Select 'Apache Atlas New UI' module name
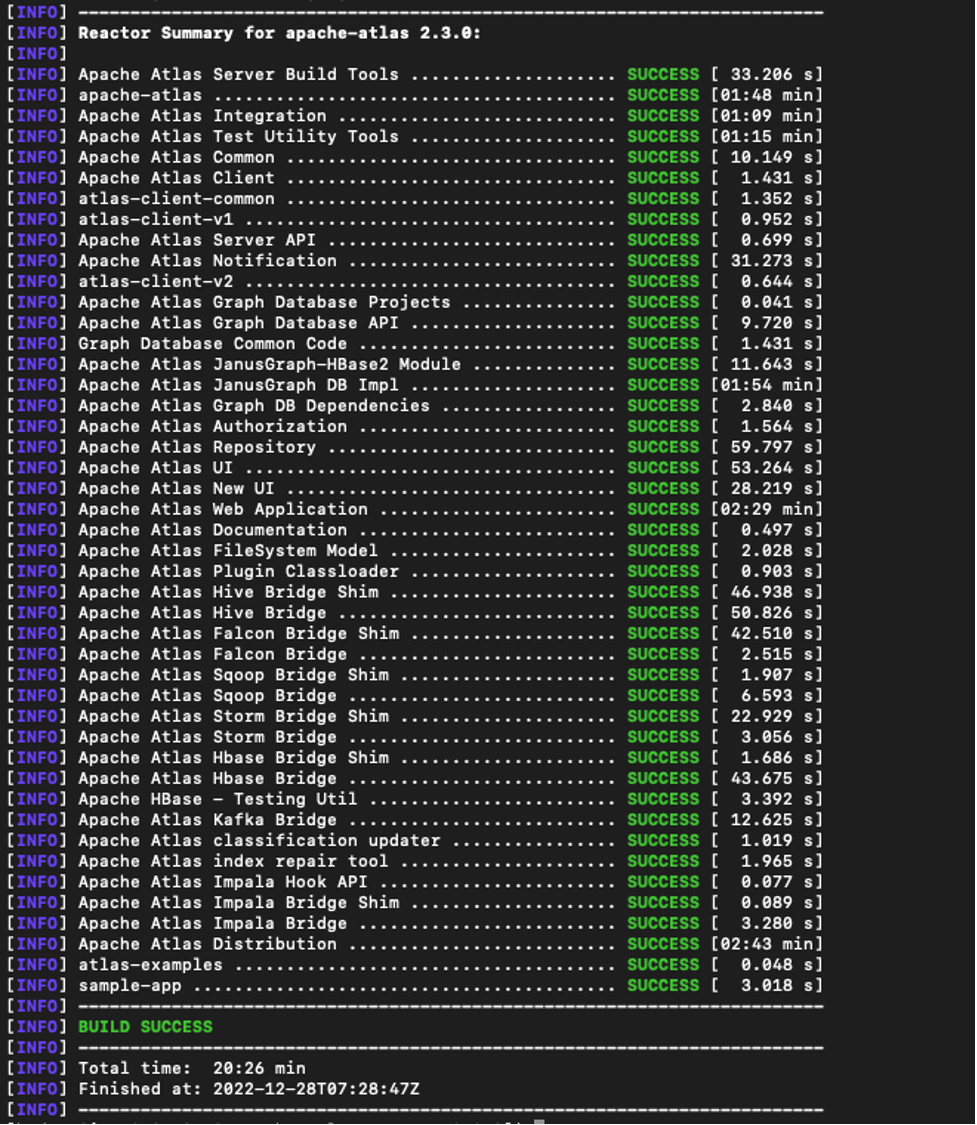The image size is (977, 1125). click(x=176, y=489)
